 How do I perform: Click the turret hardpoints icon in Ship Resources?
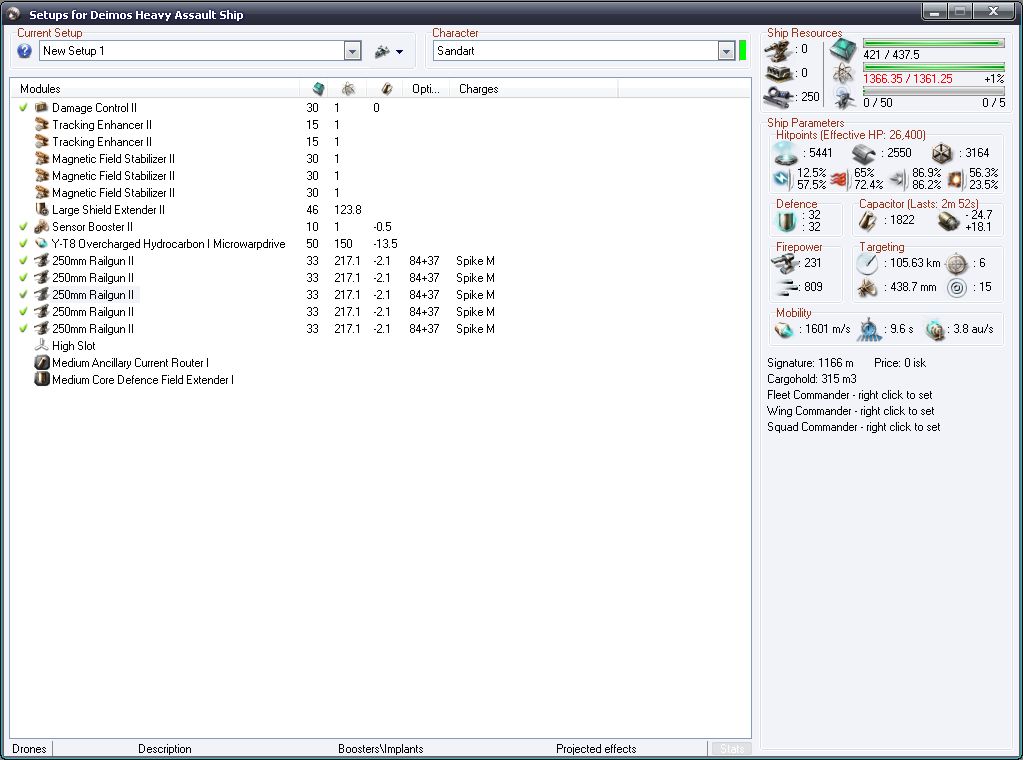[x=779, y=50]
